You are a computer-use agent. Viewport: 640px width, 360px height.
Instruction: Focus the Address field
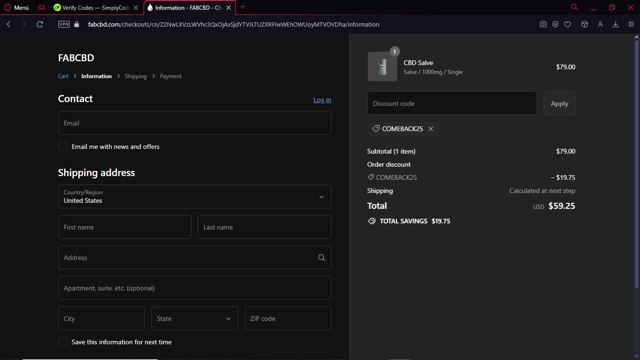coord(195,258)
